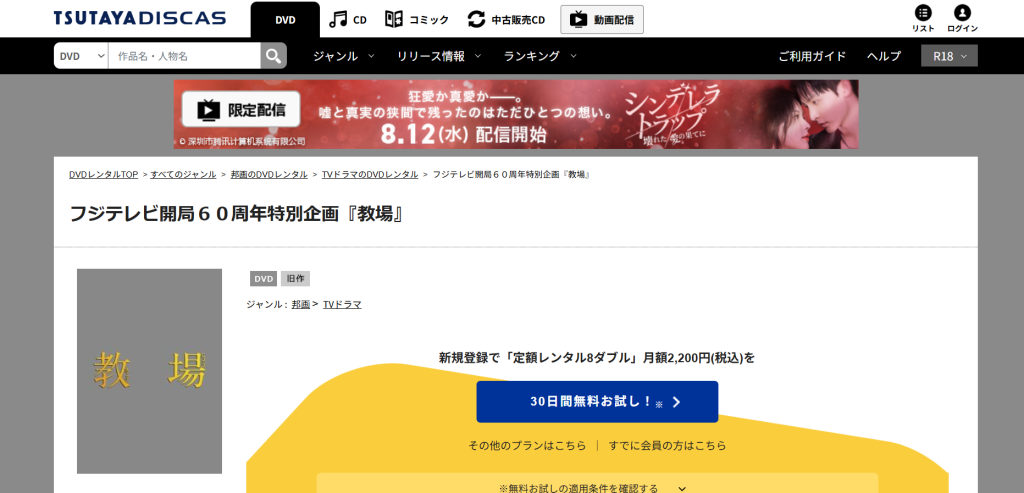Switch to the コミック tab
1024x493 pixels.
417,20
